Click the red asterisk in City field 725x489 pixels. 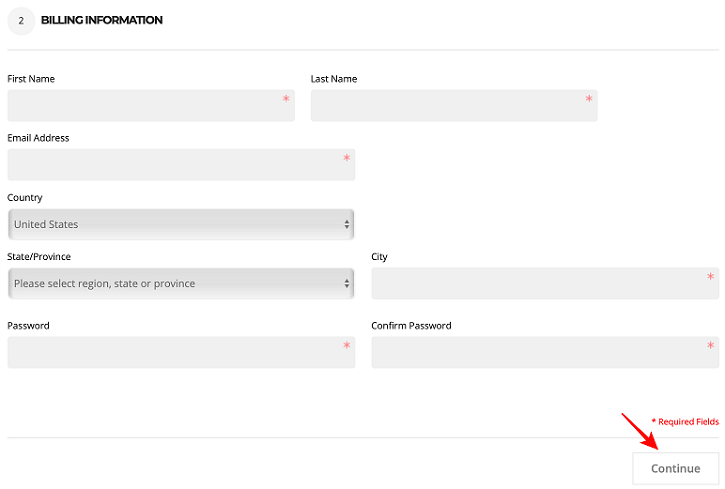pos(711,276)
